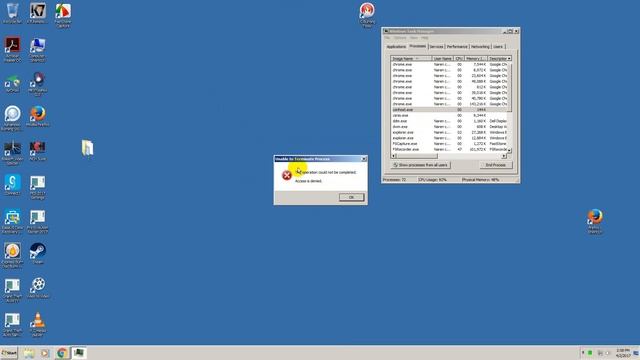Image resolution: width=640 pixels, height=360 pixels.
Task: Switch to the Applications tab
Action: tap(396, 47)
